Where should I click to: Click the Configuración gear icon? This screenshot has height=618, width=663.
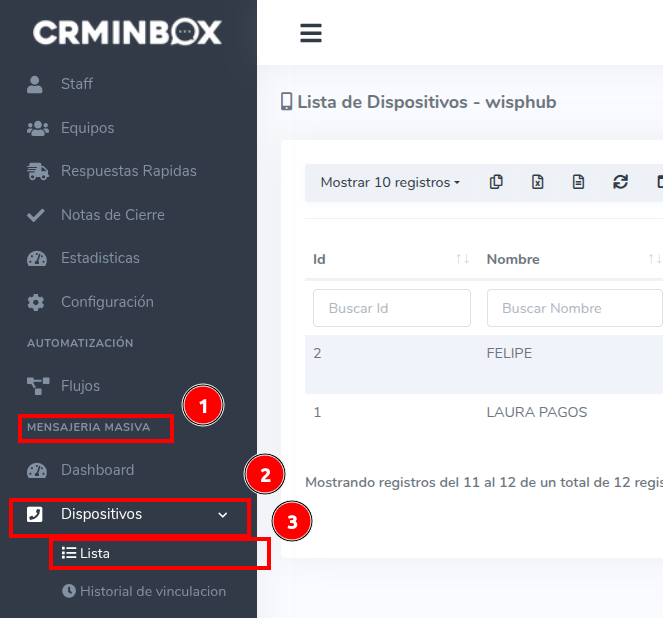[x=36, y=302]
